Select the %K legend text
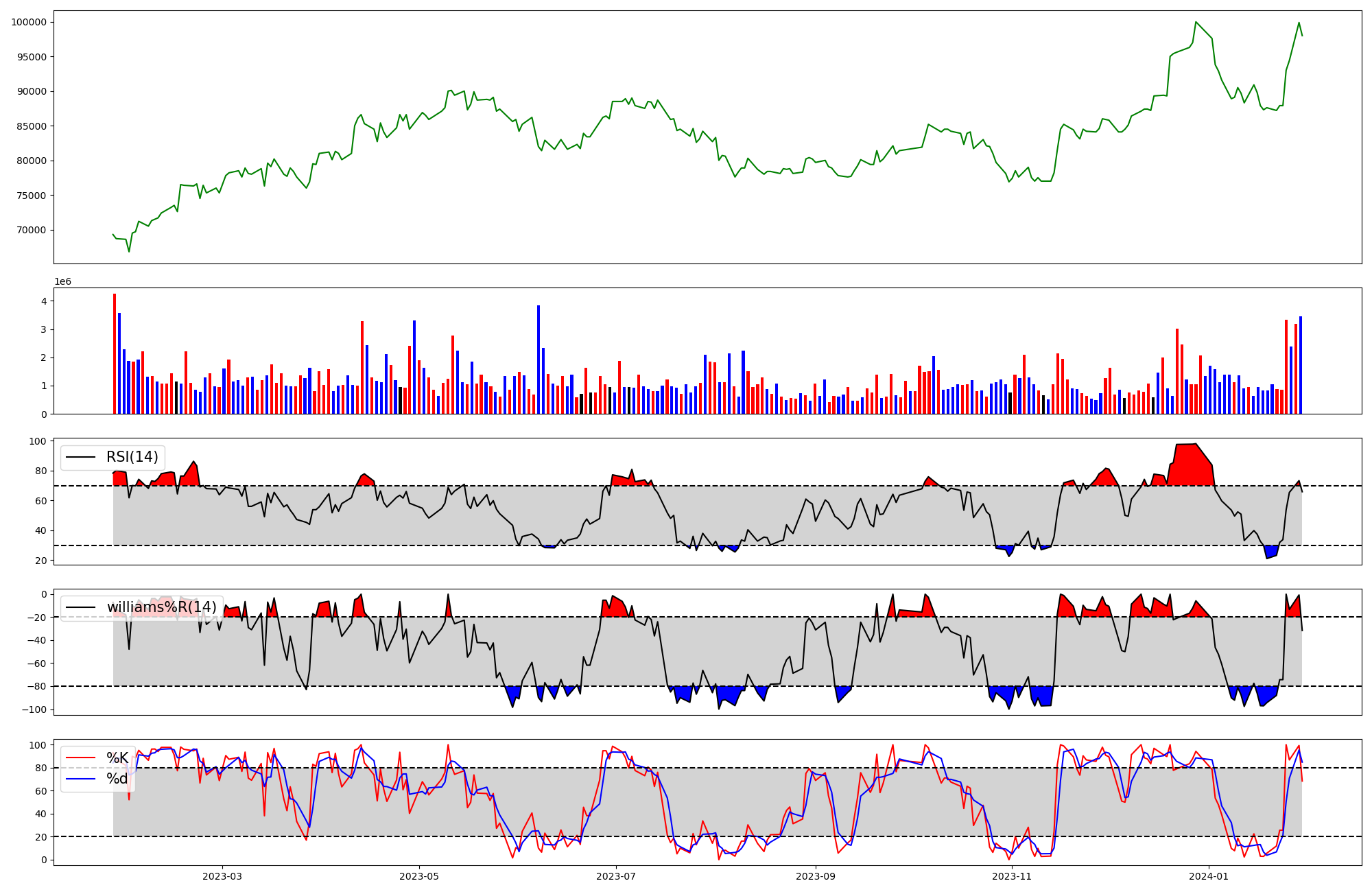Image resolution: width=1372 pixels, height=892 pixels. [x=117, y=758]
